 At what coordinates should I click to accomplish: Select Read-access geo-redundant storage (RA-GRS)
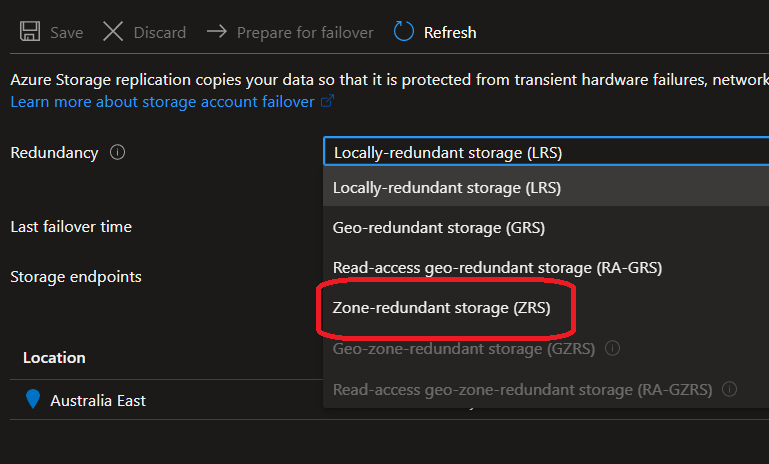tap(497, 268)
